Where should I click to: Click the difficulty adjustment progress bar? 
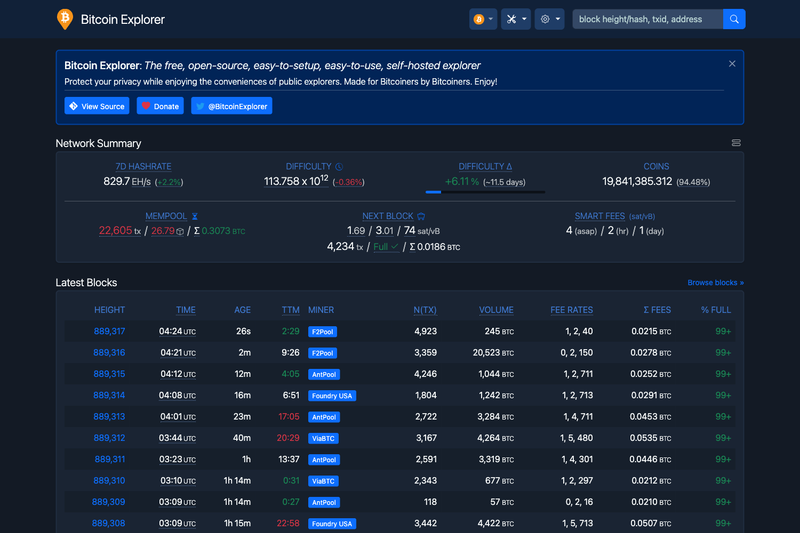click(485, 192)
